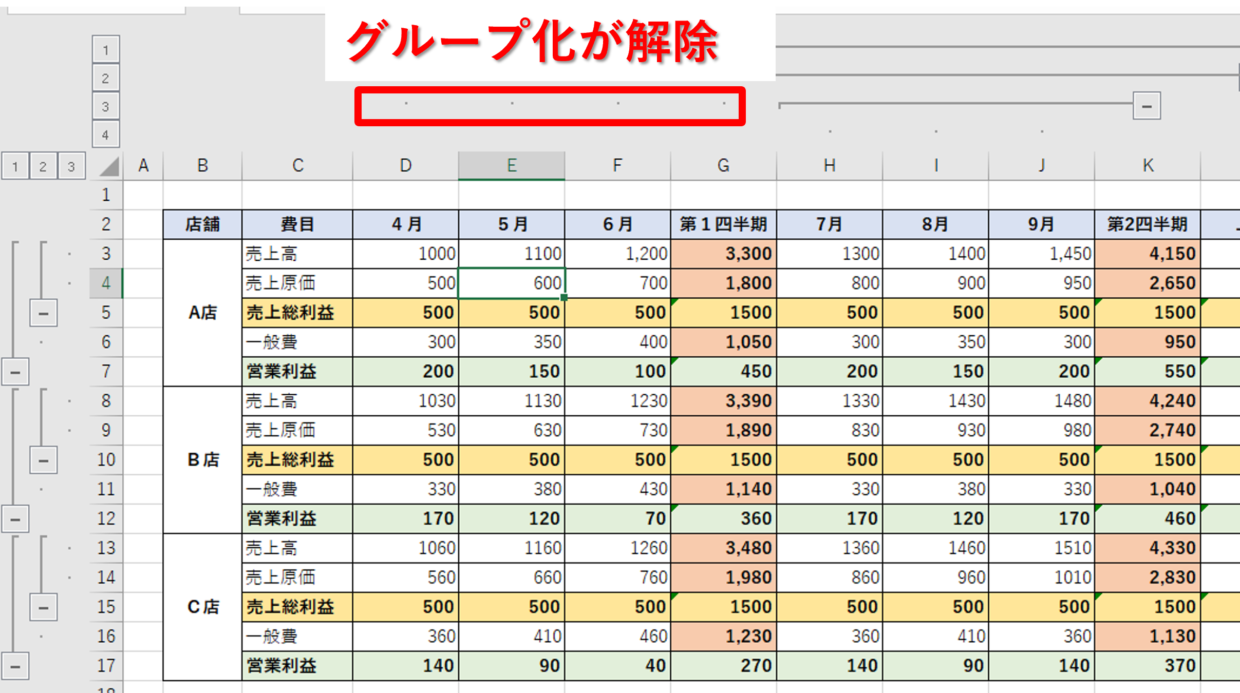
Task: Click the 第2四半期 header cell
Action: [x=1147, y=224]
